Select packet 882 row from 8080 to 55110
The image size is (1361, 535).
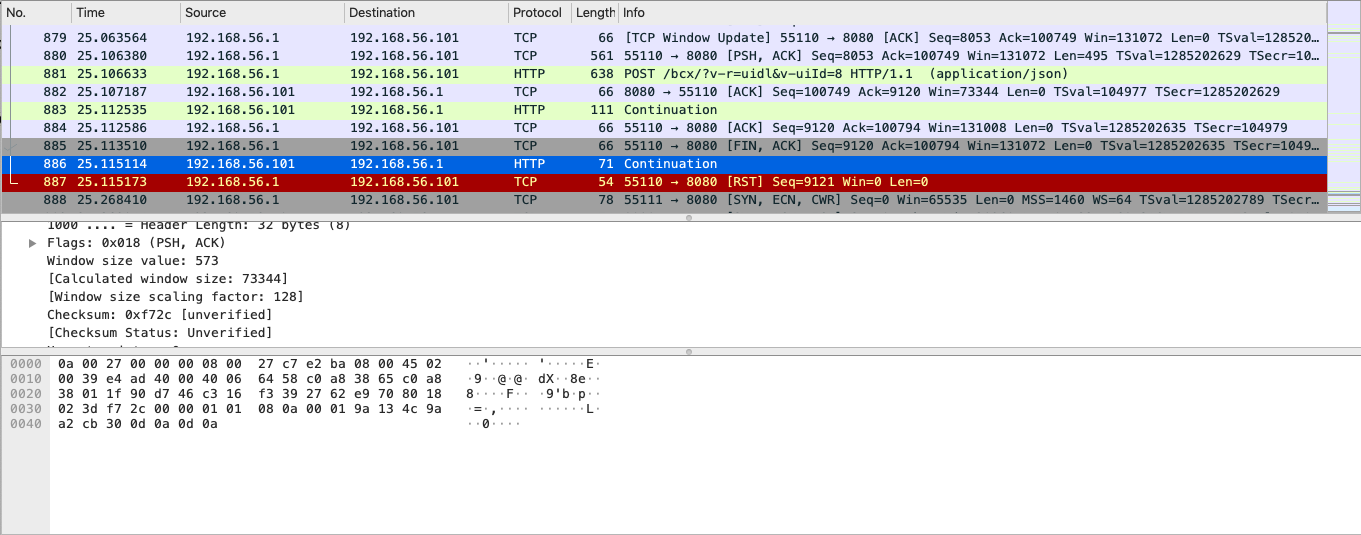coord(664,92)
